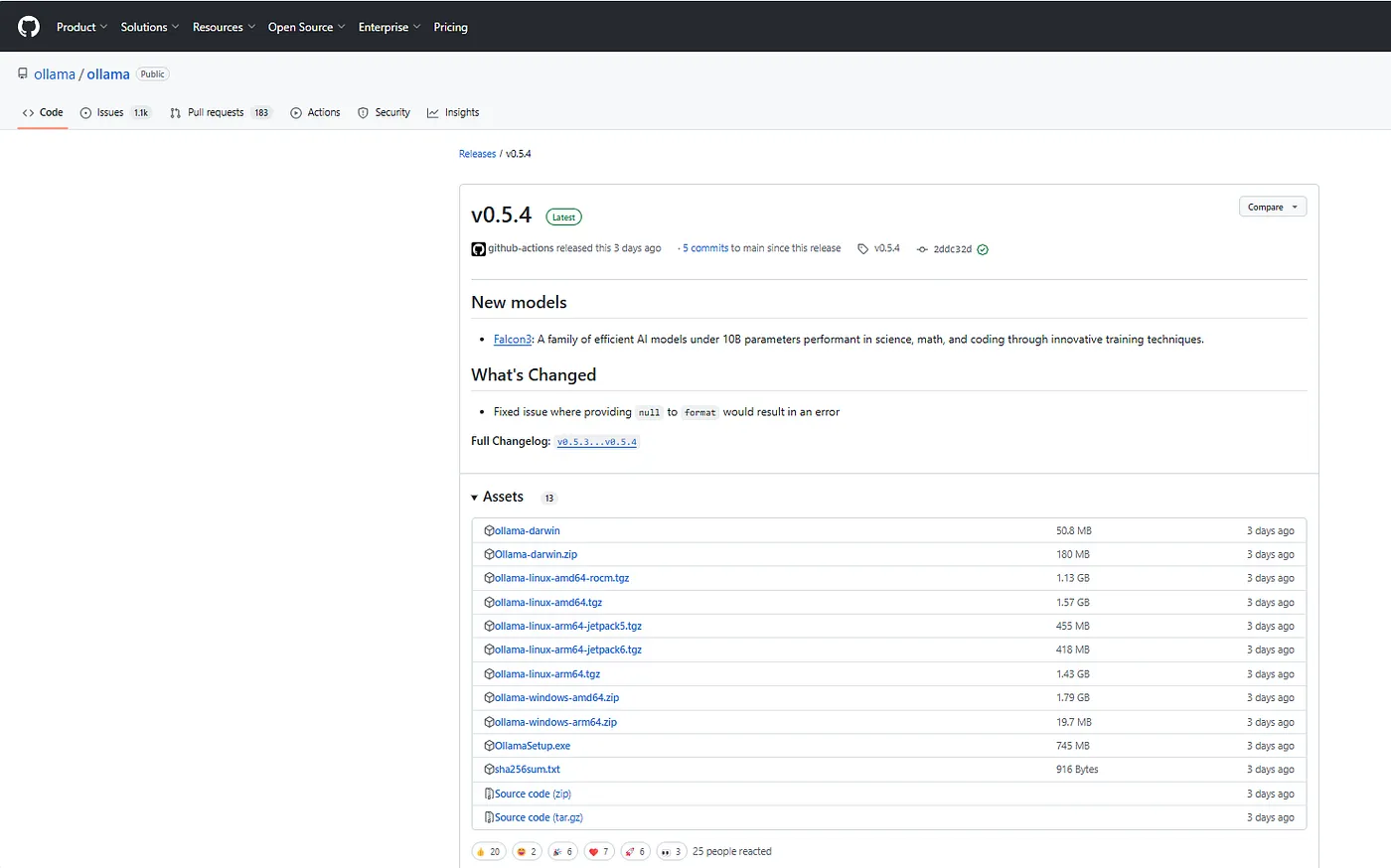This screenshot has width=1391, height=868.
Task: Open the Resources menu
Action: pos(224,27)
